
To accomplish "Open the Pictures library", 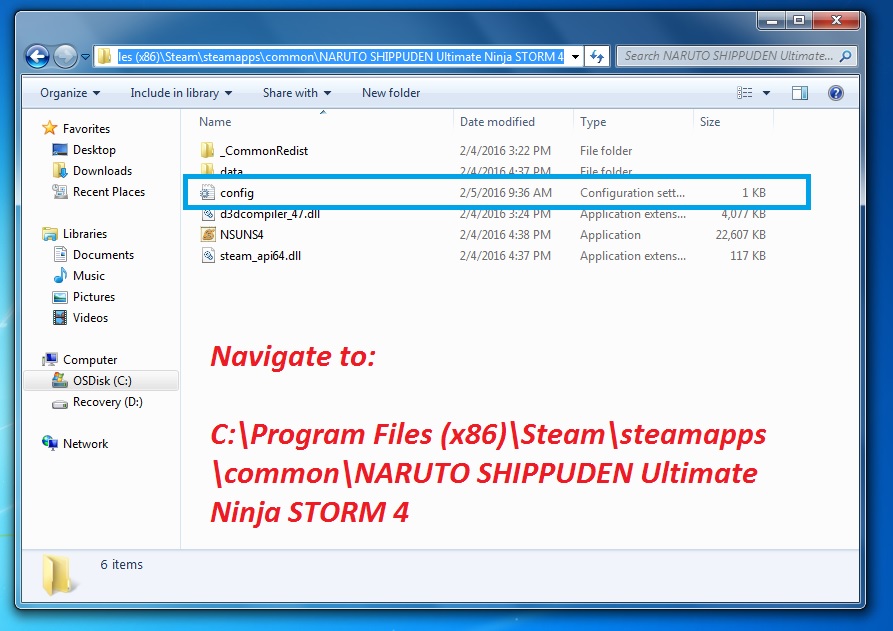I will pyautogui.click(x=94, y=297).
